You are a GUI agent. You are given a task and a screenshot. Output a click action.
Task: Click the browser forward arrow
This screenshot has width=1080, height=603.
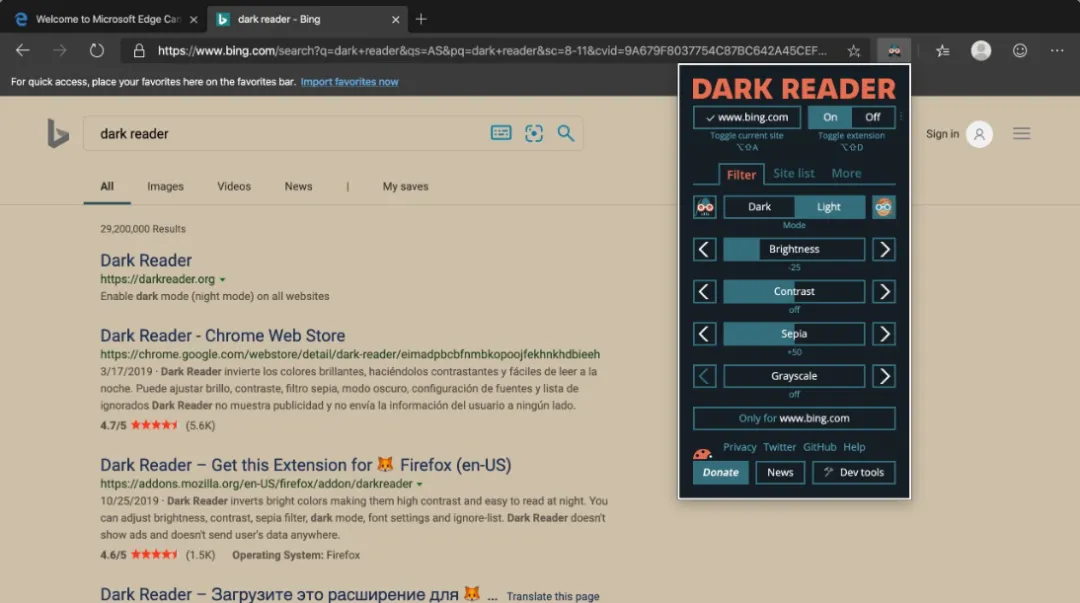60,50
